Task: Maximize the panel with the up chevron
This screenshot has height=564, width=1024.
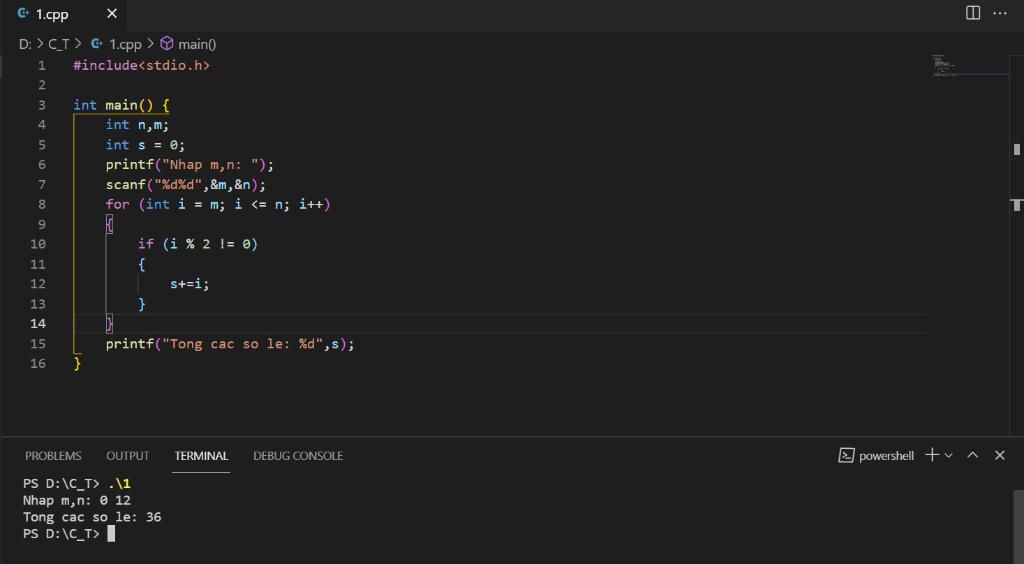Action: [x=972, y=455]
